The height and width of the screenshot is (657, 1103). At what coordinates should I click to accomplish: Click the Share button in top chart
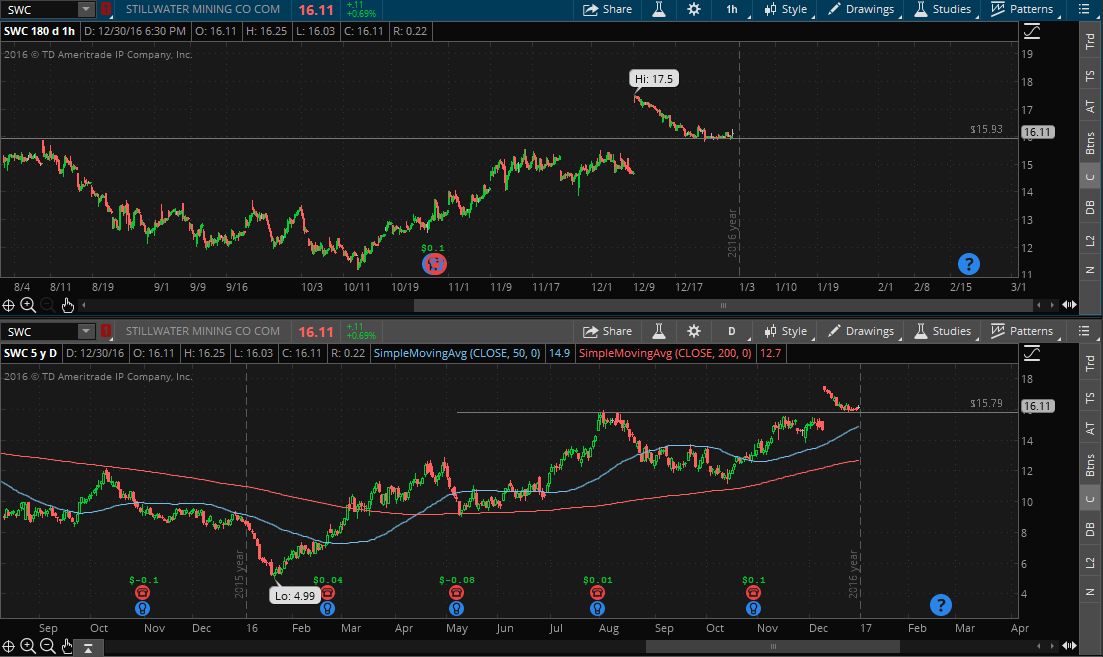[607, 9]
